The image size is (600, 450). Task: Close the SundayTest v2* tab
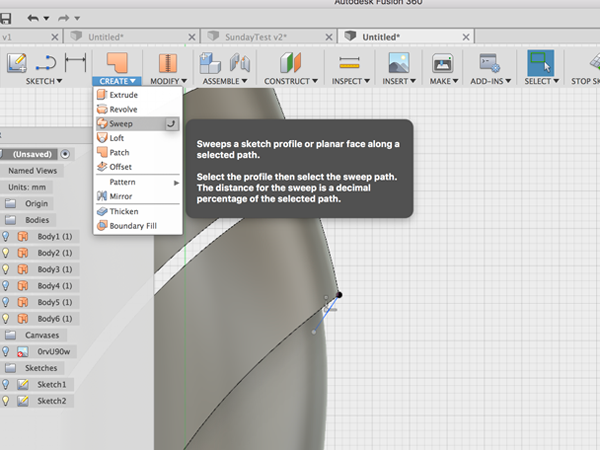tap(329, 37)
